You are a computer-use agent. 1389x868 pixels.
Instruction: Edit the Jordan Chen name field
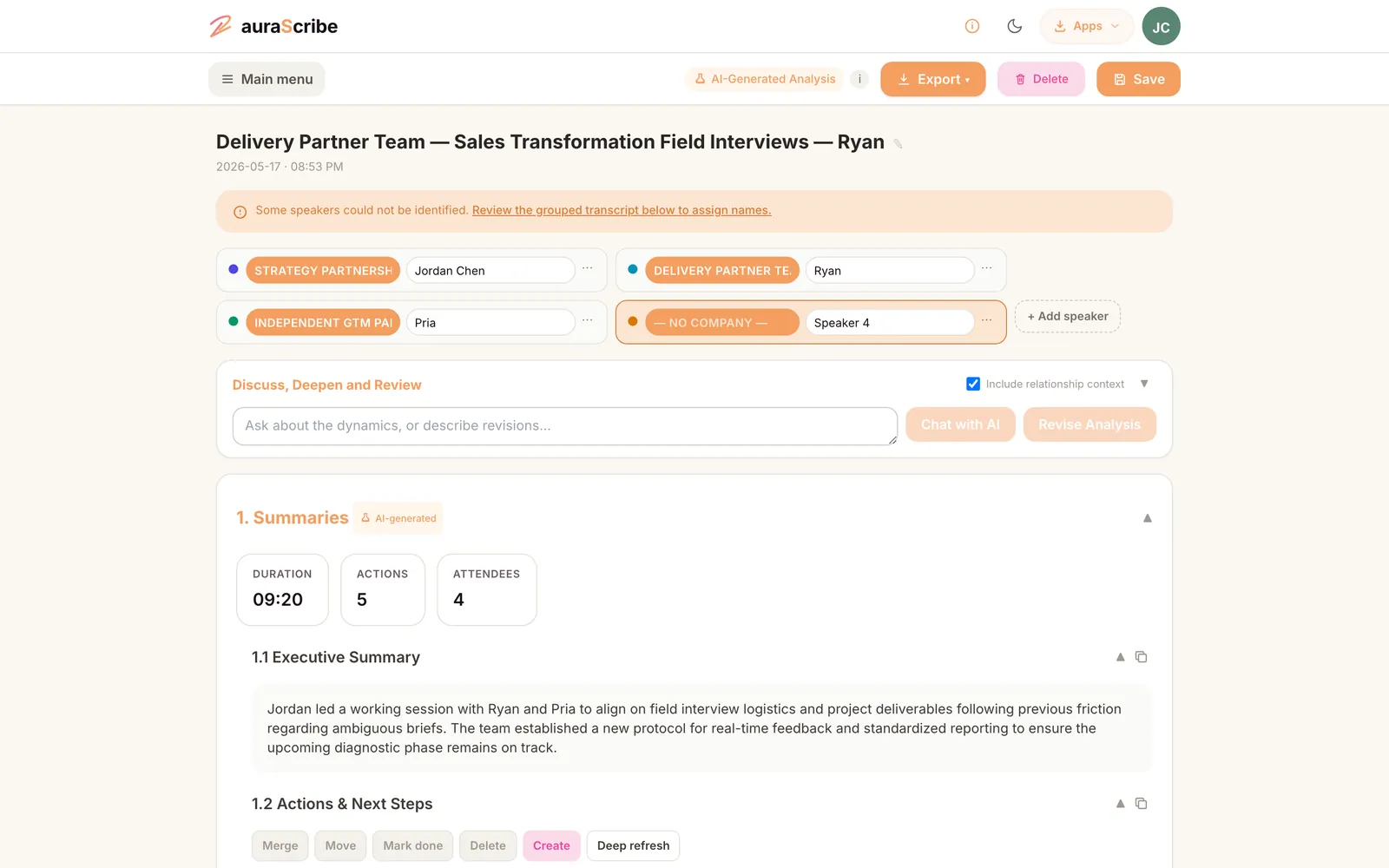[490, 270]
